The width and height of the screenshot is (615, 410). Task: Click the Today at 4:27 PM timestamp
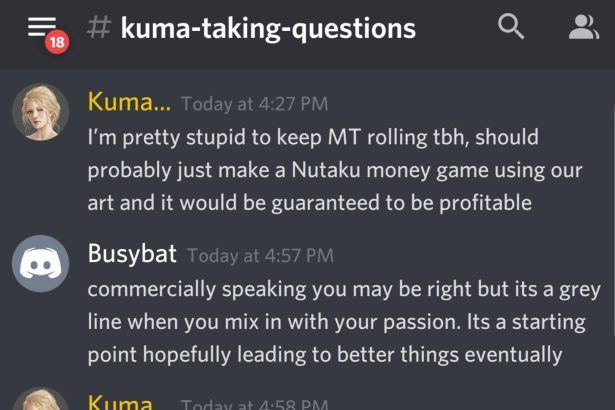(x=254, y=104)
